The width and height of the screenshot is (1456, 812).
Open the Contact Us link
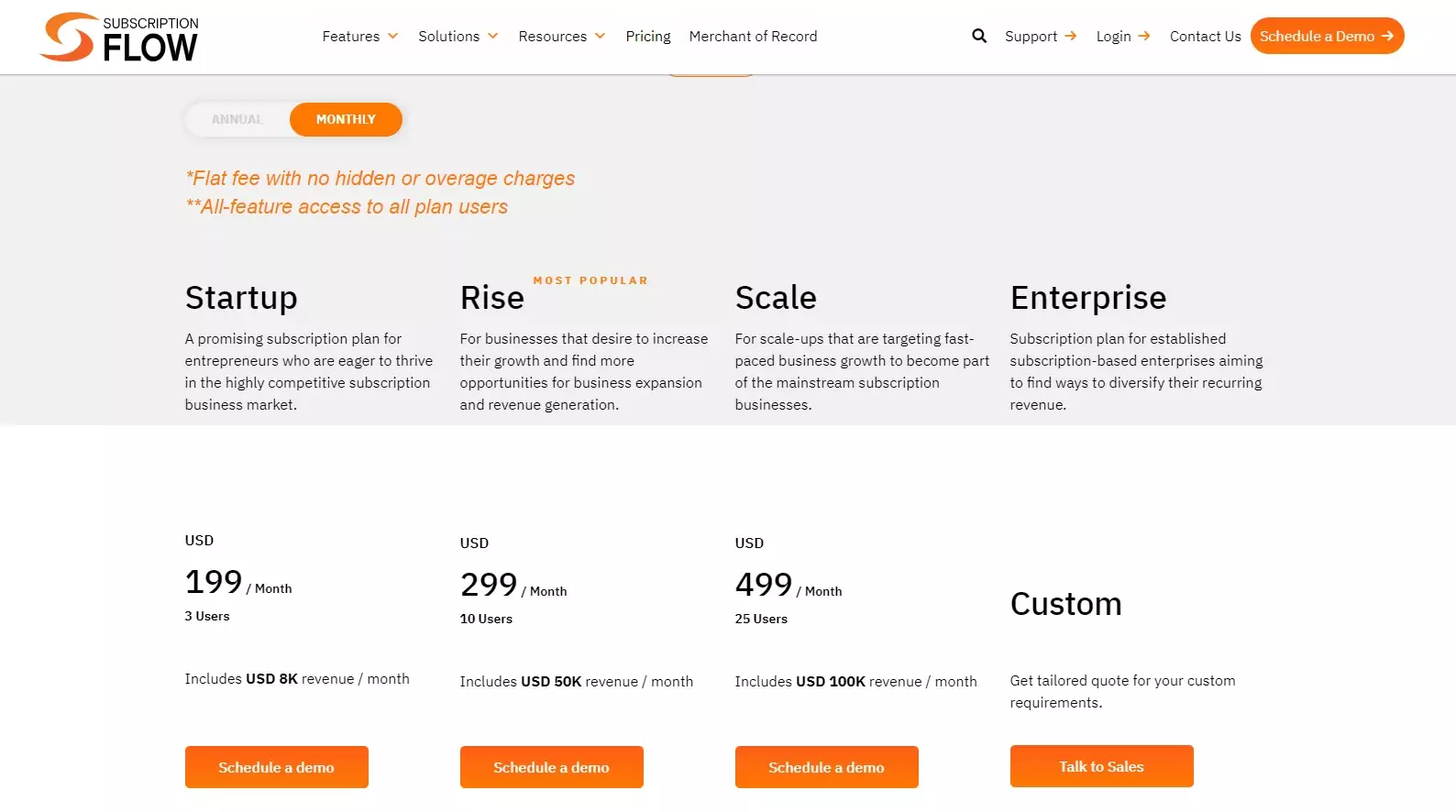coord(1205,36)
